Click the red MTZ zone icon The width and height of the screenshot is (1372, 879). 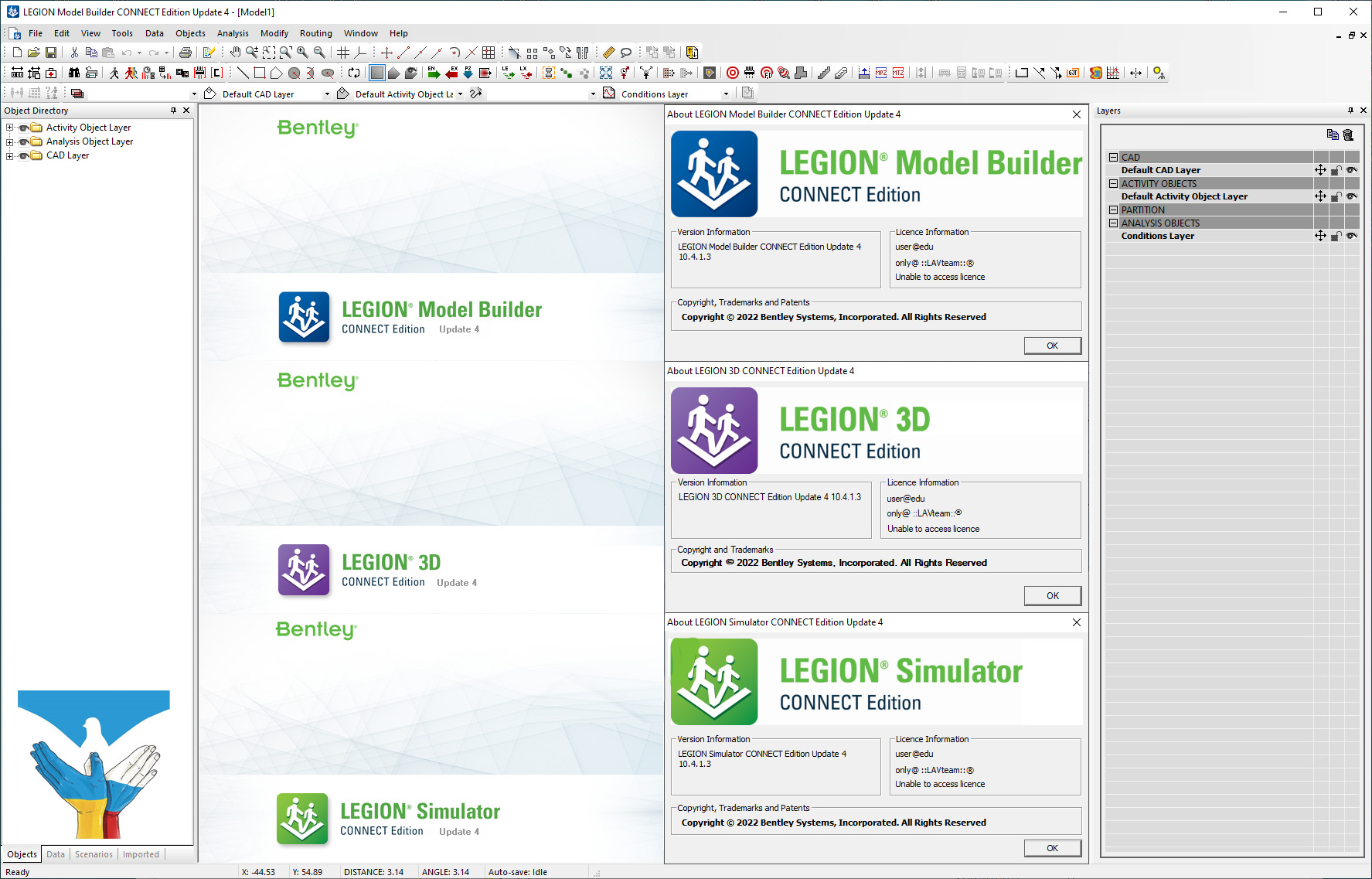898,73
